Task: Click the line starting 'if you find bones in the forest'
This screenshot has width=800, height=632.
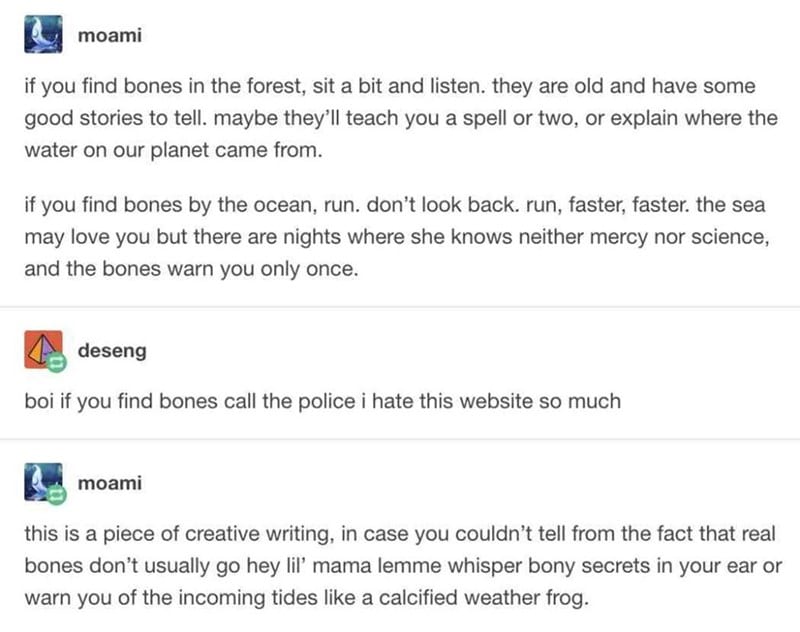Action: (390, 86)
